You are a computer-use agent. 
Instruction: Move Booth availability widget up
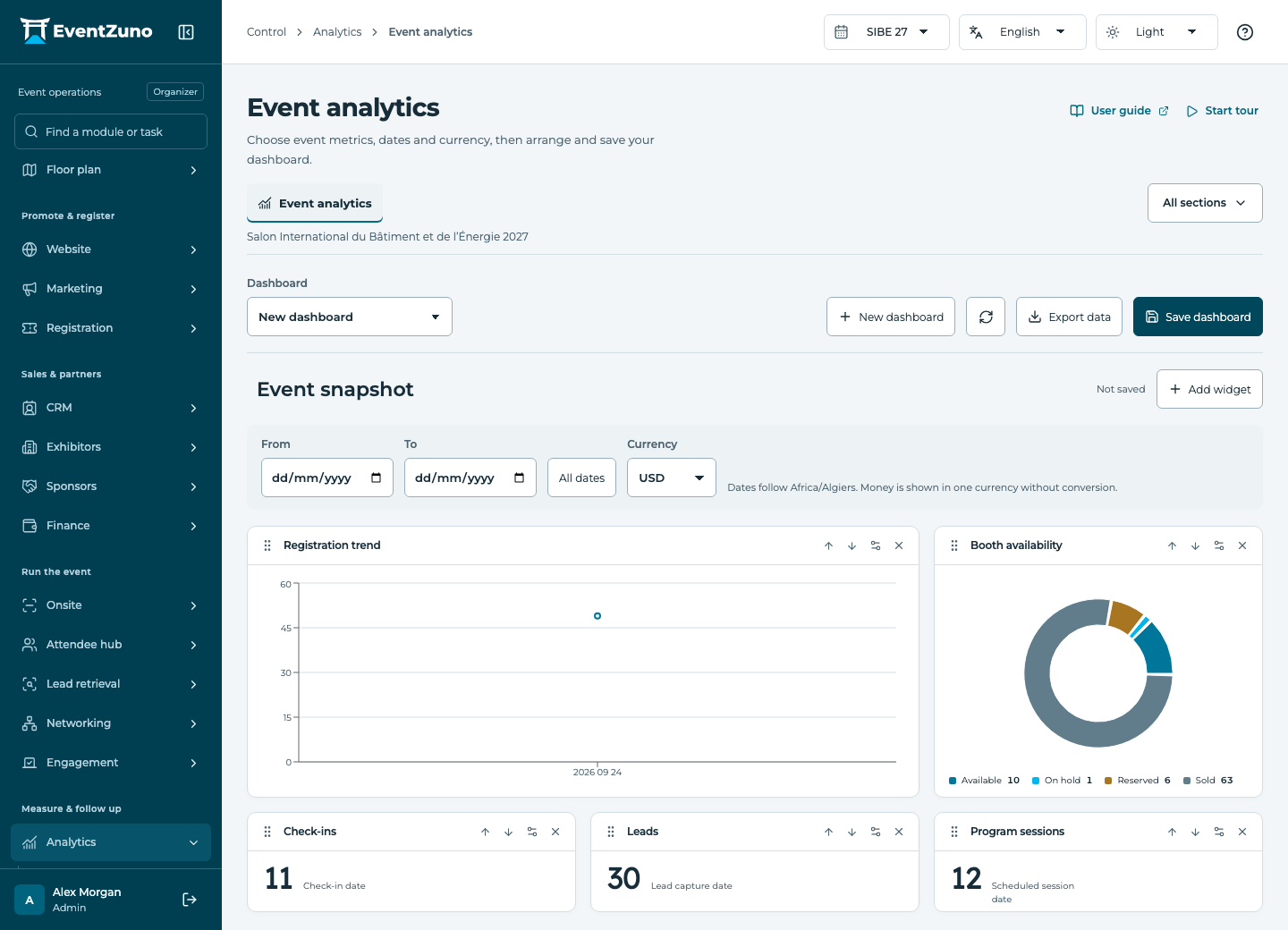pos(1173,545)
